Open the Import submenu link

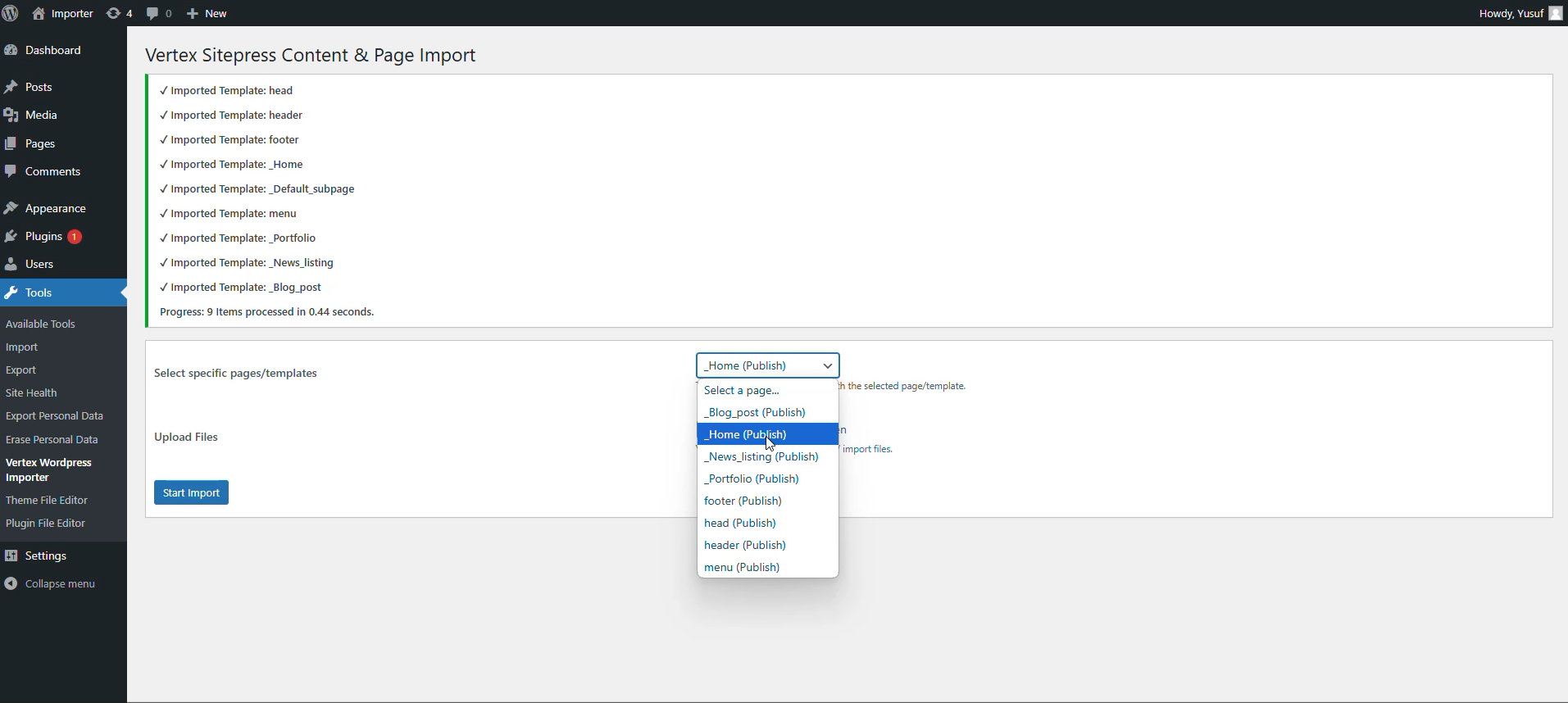[22, 347]
